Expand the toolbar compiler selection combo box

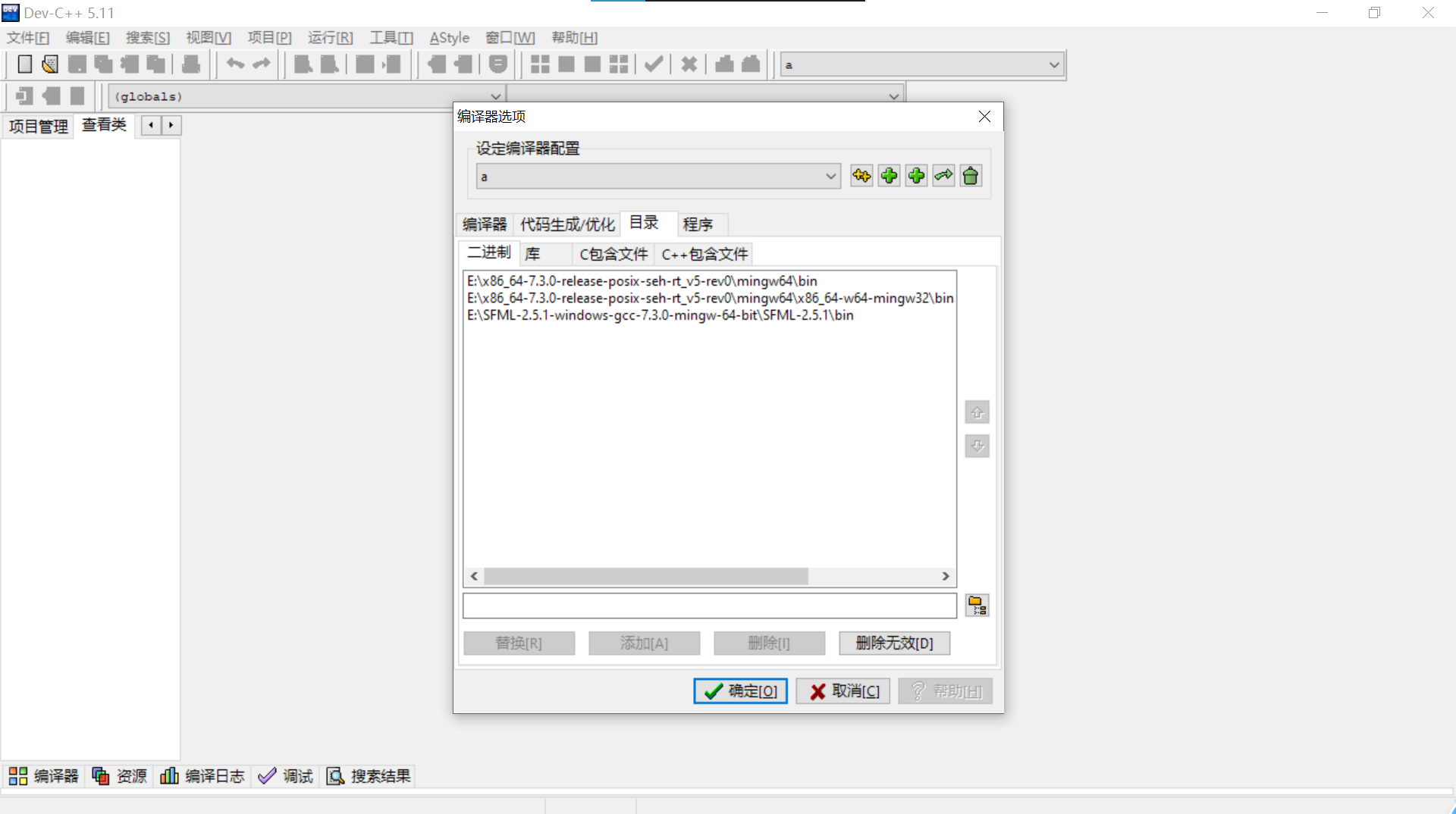(x=1054, y=64)
